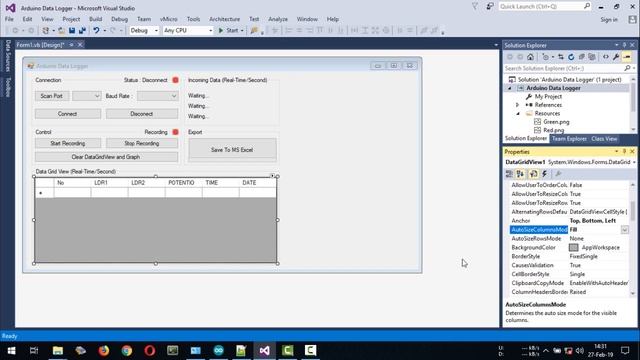
Task: Open File Explorer from the taskbar
Action: click(58, 350)
